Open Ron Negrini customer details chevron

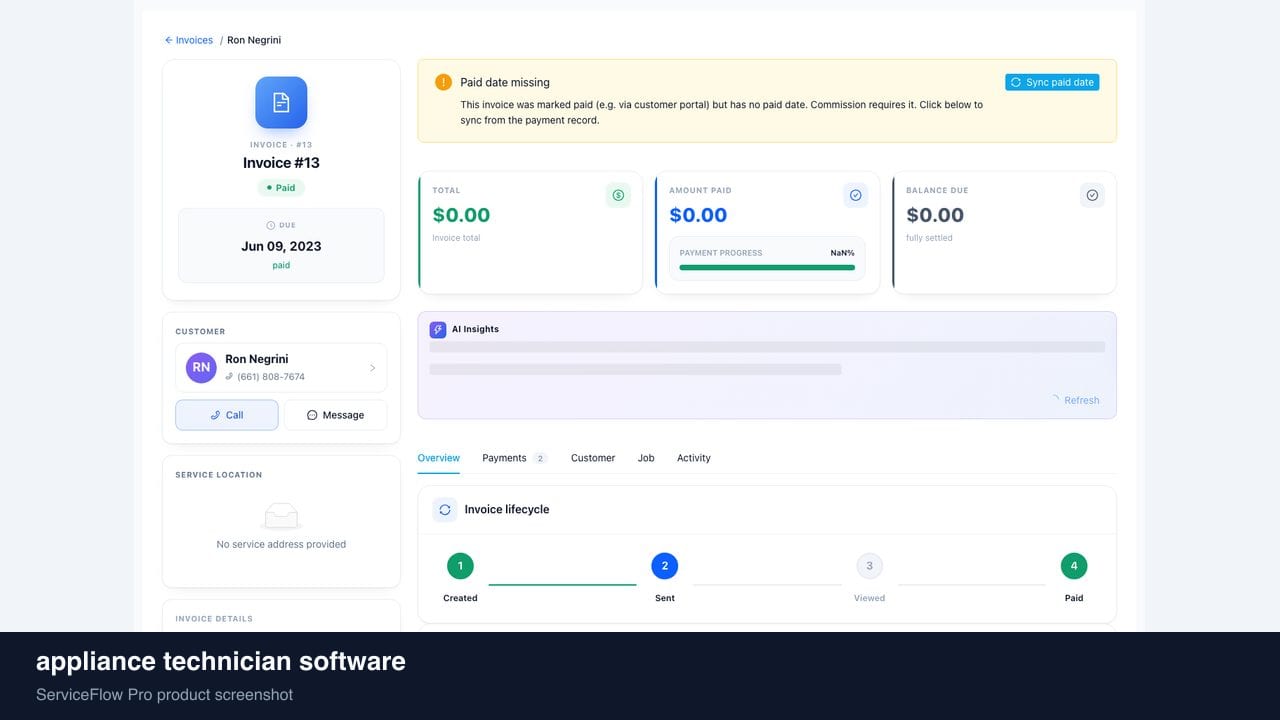(373, 368)
